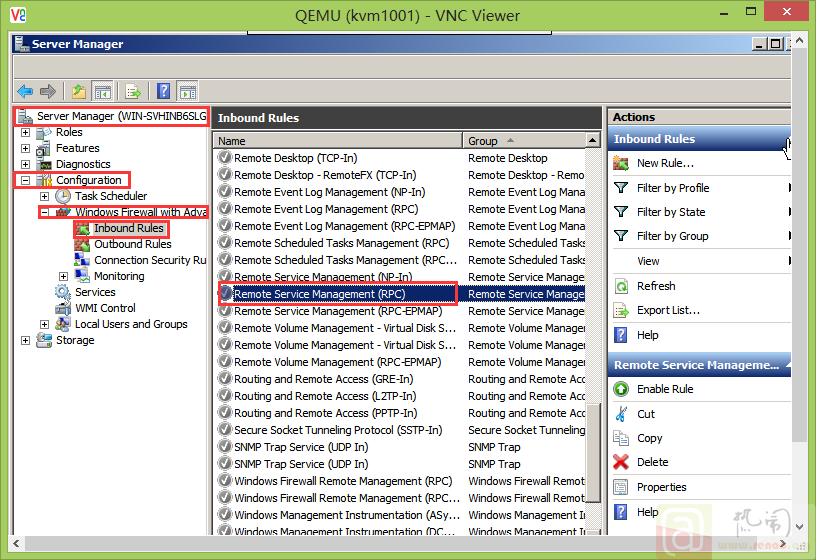The image size is (816, 560).
Task: Sort rules by the Group column header
Action: pos(524,141)
